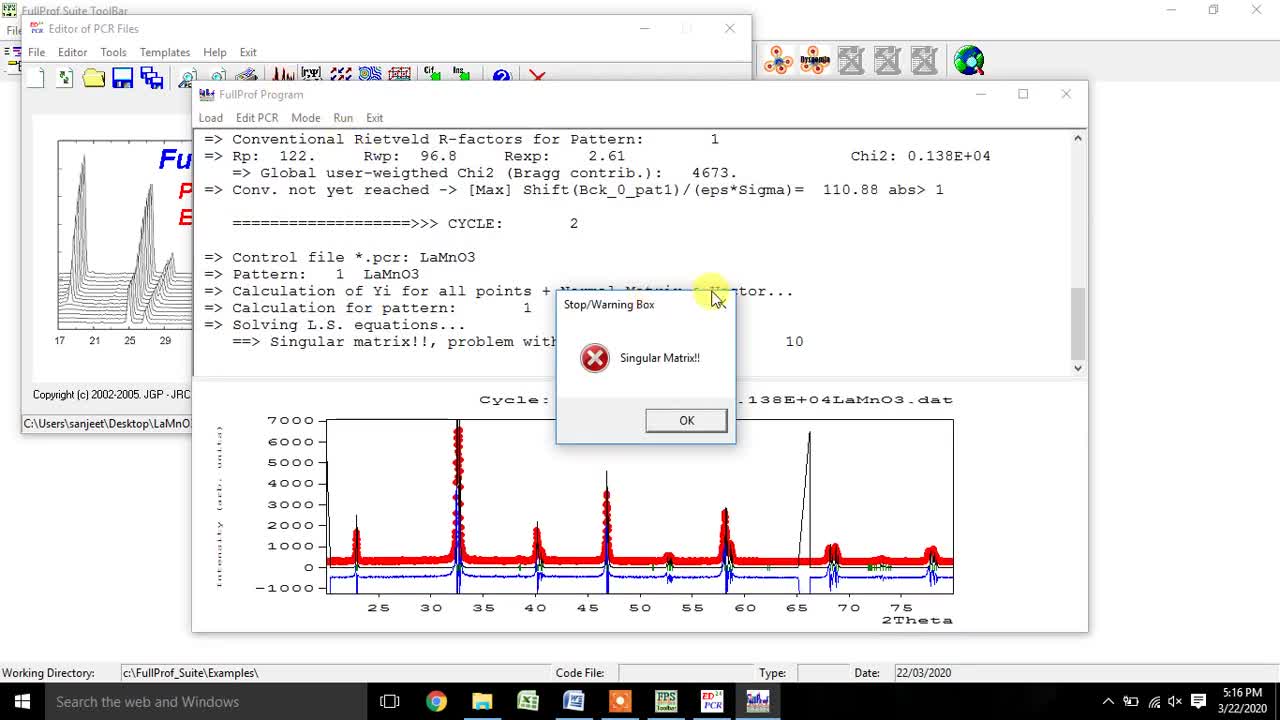Create new PCR file with blank page icon

[36, 78]
